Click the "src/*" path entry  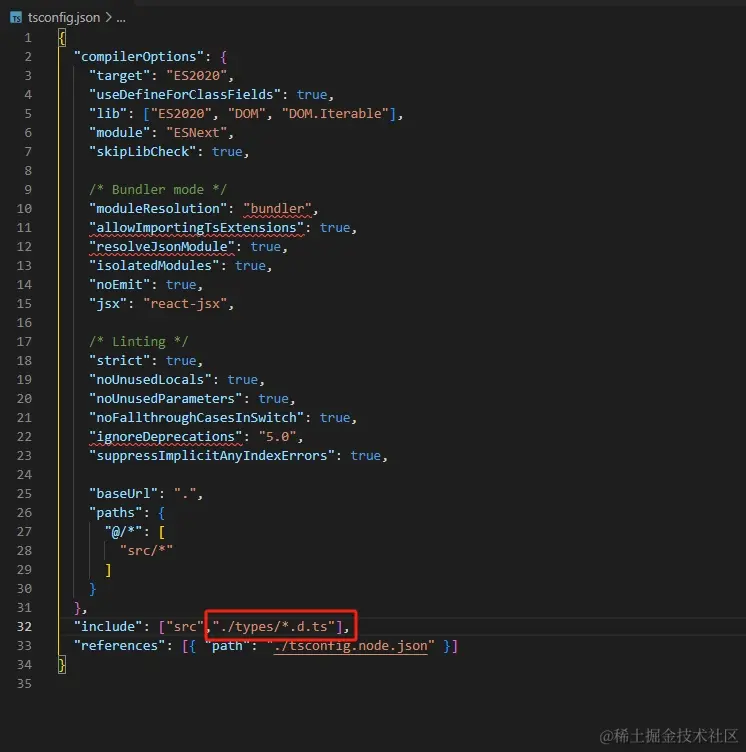146,551
